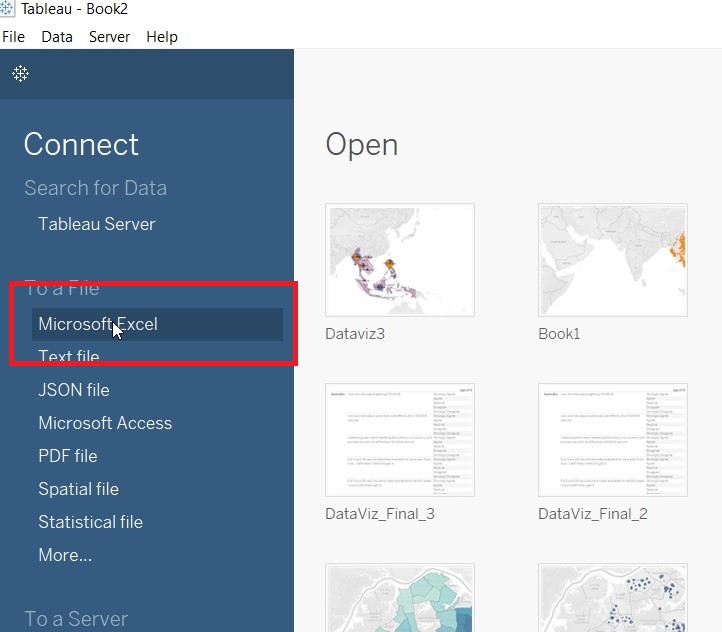The width and height of the screenshot is (722, 632).
Task: Select JSON file connector
Action: tap(73, 390)
